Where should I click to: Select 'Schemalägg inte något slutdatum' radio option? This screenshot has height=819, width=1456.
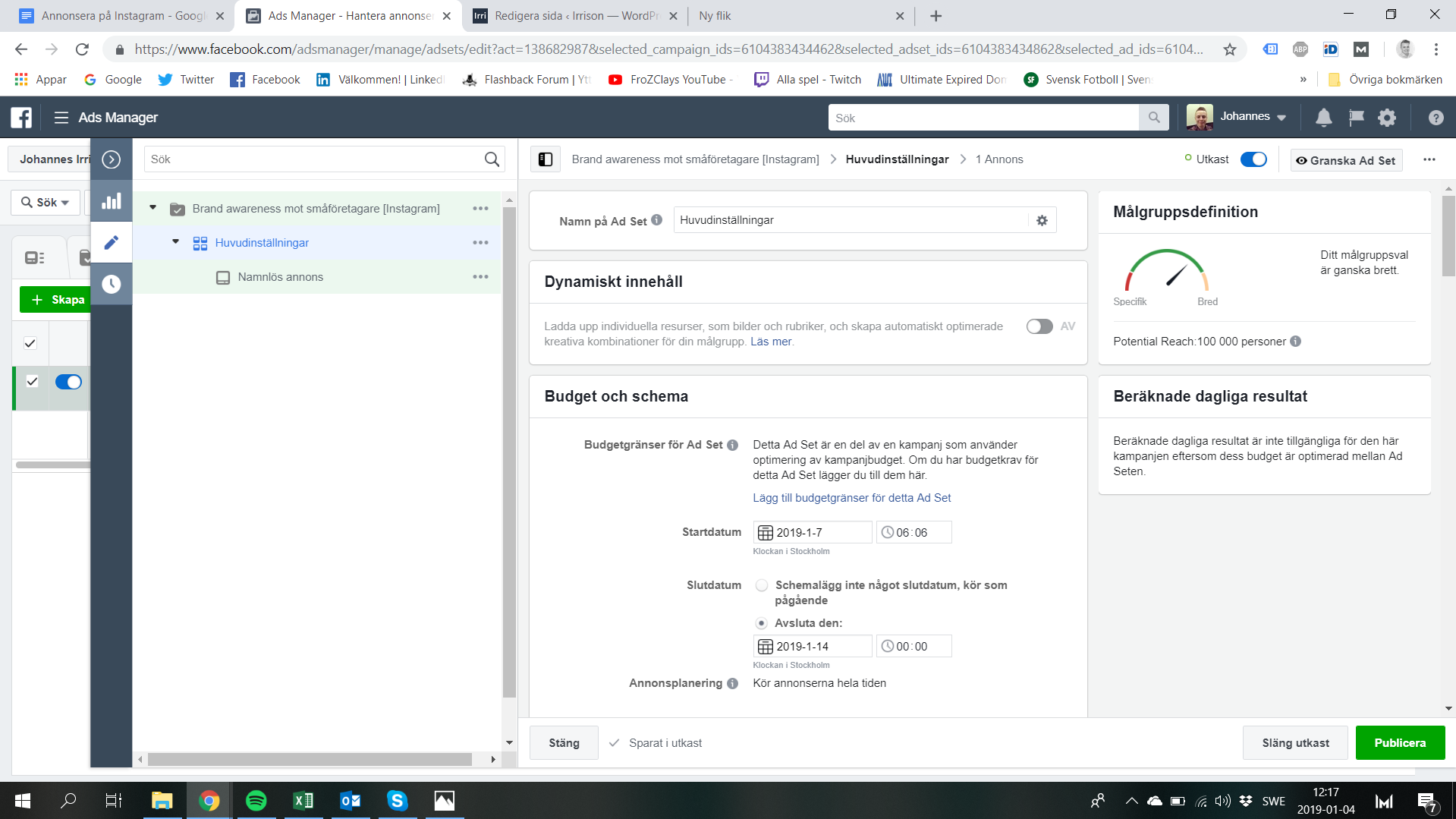pos(762,585)
